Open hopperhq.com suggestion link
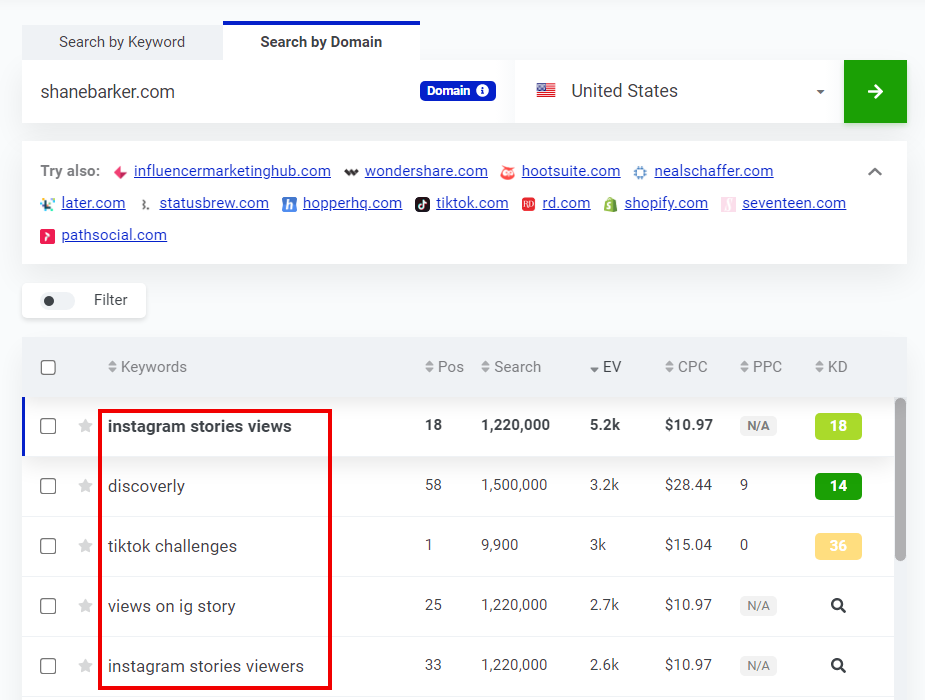 click(x=352, y=203)
